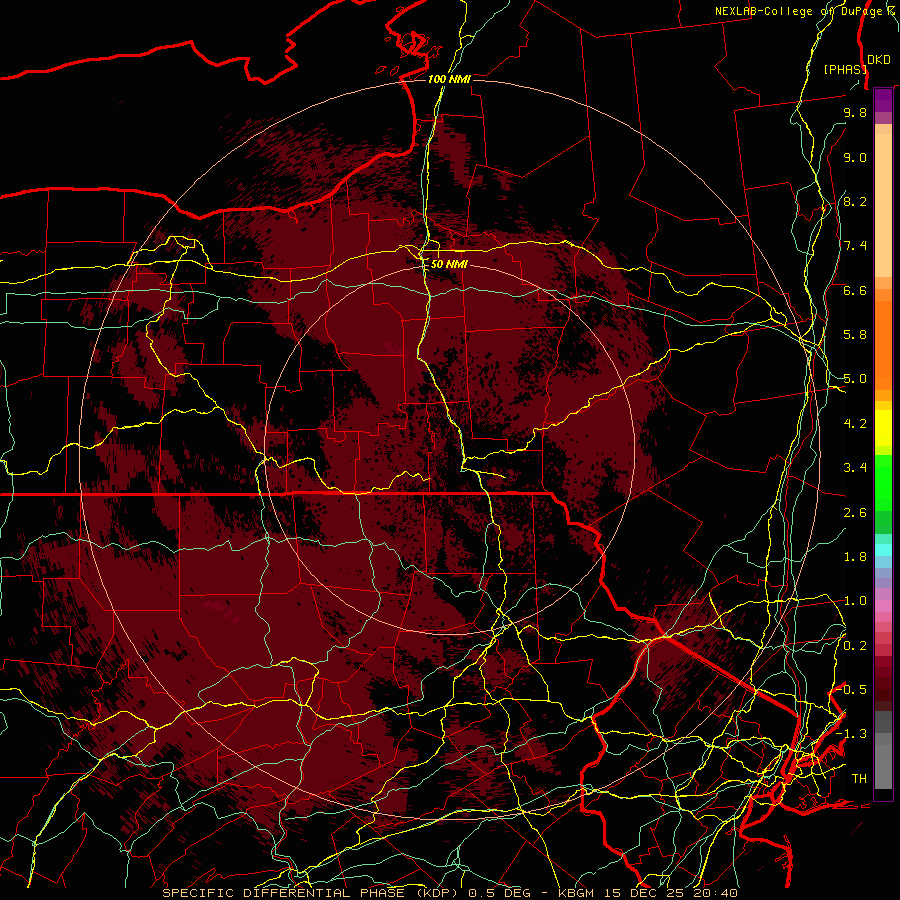Screen dimensions: 900x900
Task: Click the 3.4 value on color scale
Action: (x=855, y=468)
